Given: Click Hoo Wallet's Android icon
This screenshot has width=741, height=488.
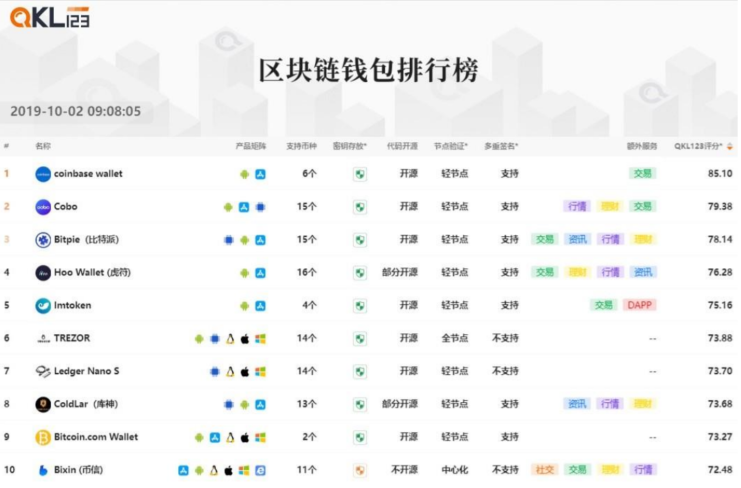Looking at the screenshot, I should pyautogui.click(x=244, y=273).
